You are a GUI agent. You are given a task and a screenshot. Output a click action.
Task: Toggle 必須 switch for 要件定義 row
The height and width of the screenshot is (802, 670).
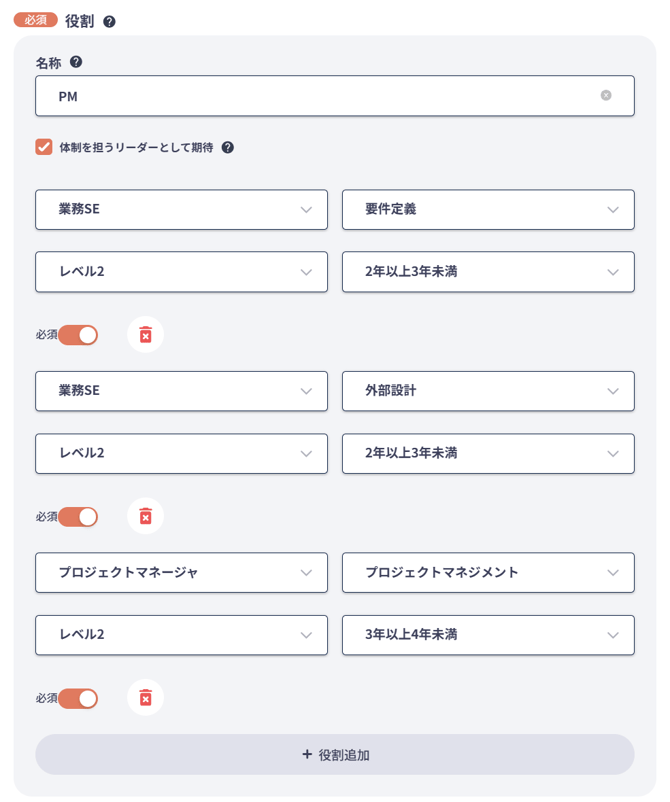click(78, 335)
